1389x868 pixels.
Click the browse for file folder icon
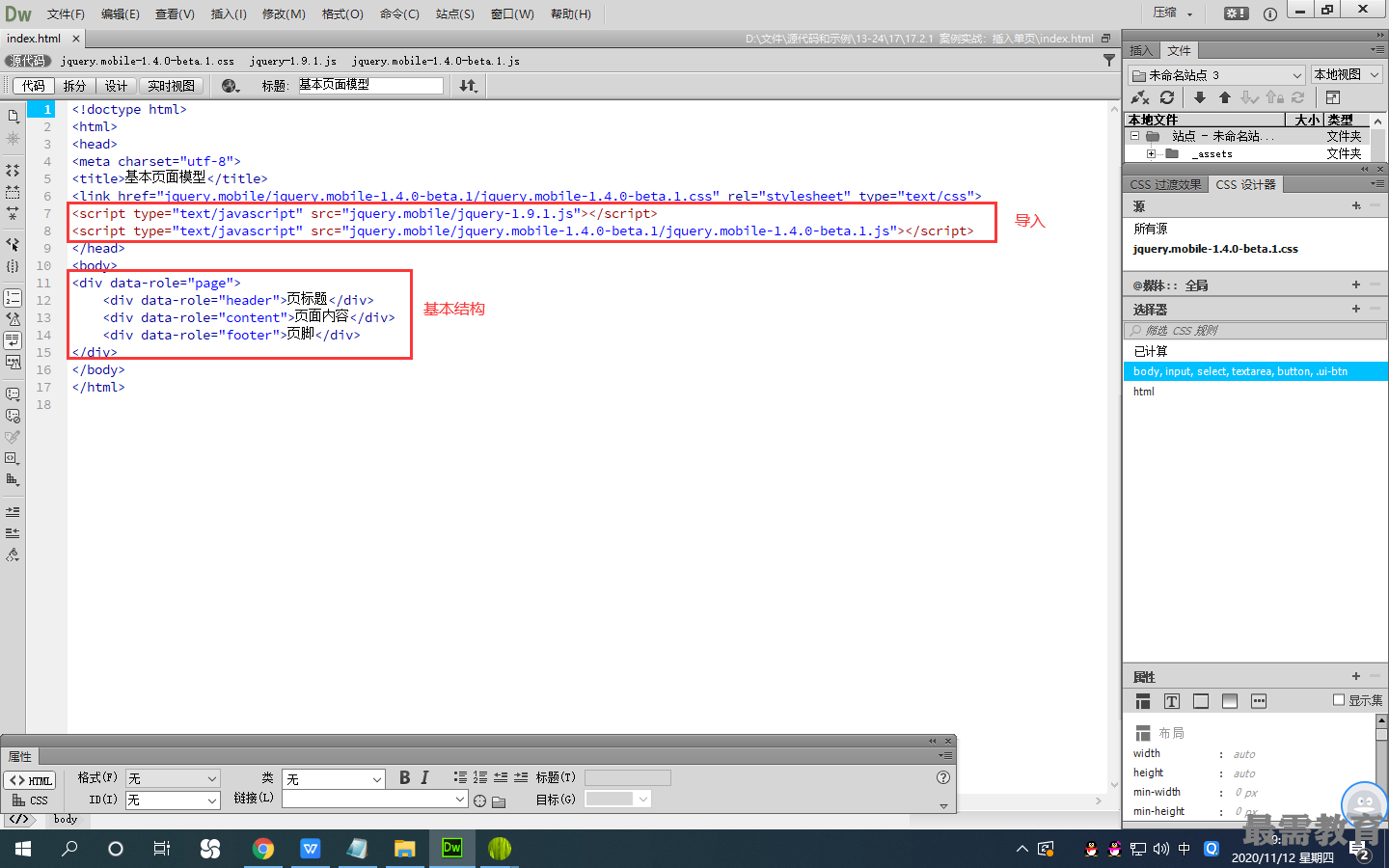point(499,800)
